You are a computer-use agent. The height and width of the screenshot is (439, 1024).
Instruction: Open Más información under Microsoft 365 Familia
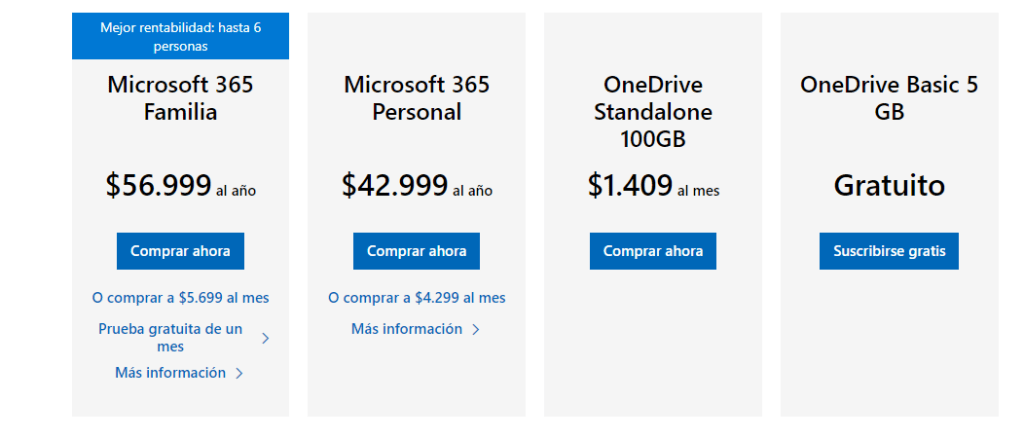pyautogui.click(x=170, y=373)
